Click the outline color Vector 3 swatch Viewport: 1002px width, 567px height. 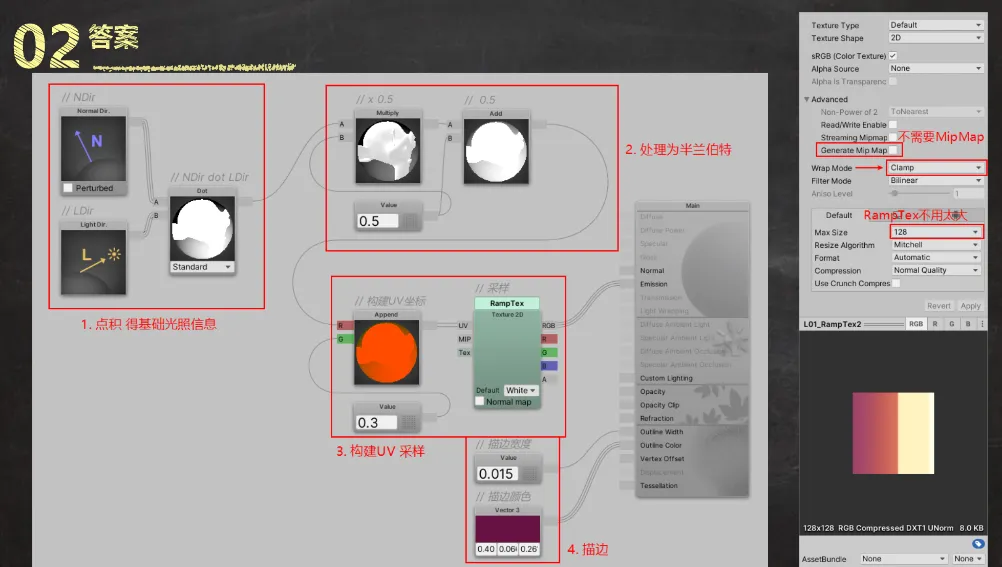(x=507, y=529)
